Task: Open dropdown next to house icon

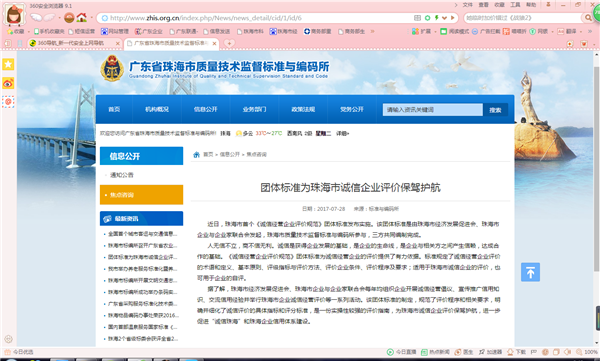Action: [91, 18]
